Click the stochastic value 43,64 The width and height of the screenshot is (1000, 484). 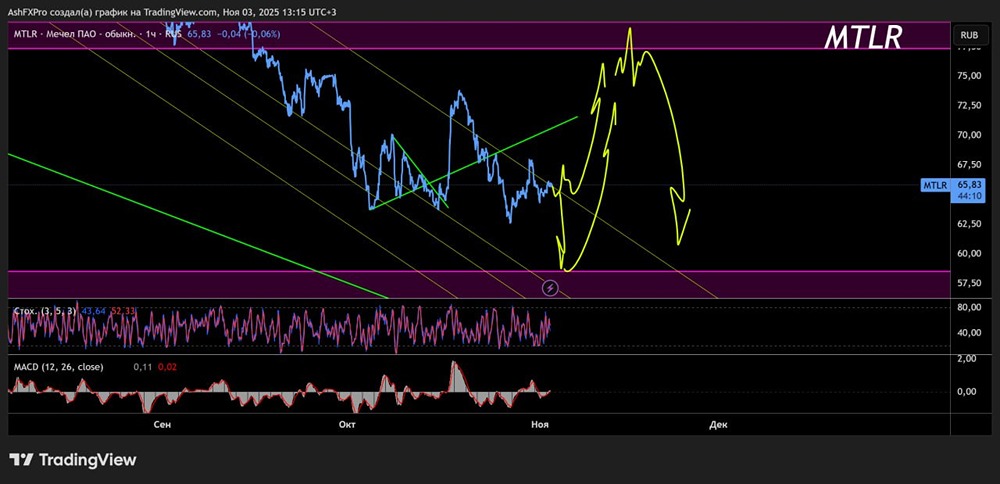tap(94, 310)
